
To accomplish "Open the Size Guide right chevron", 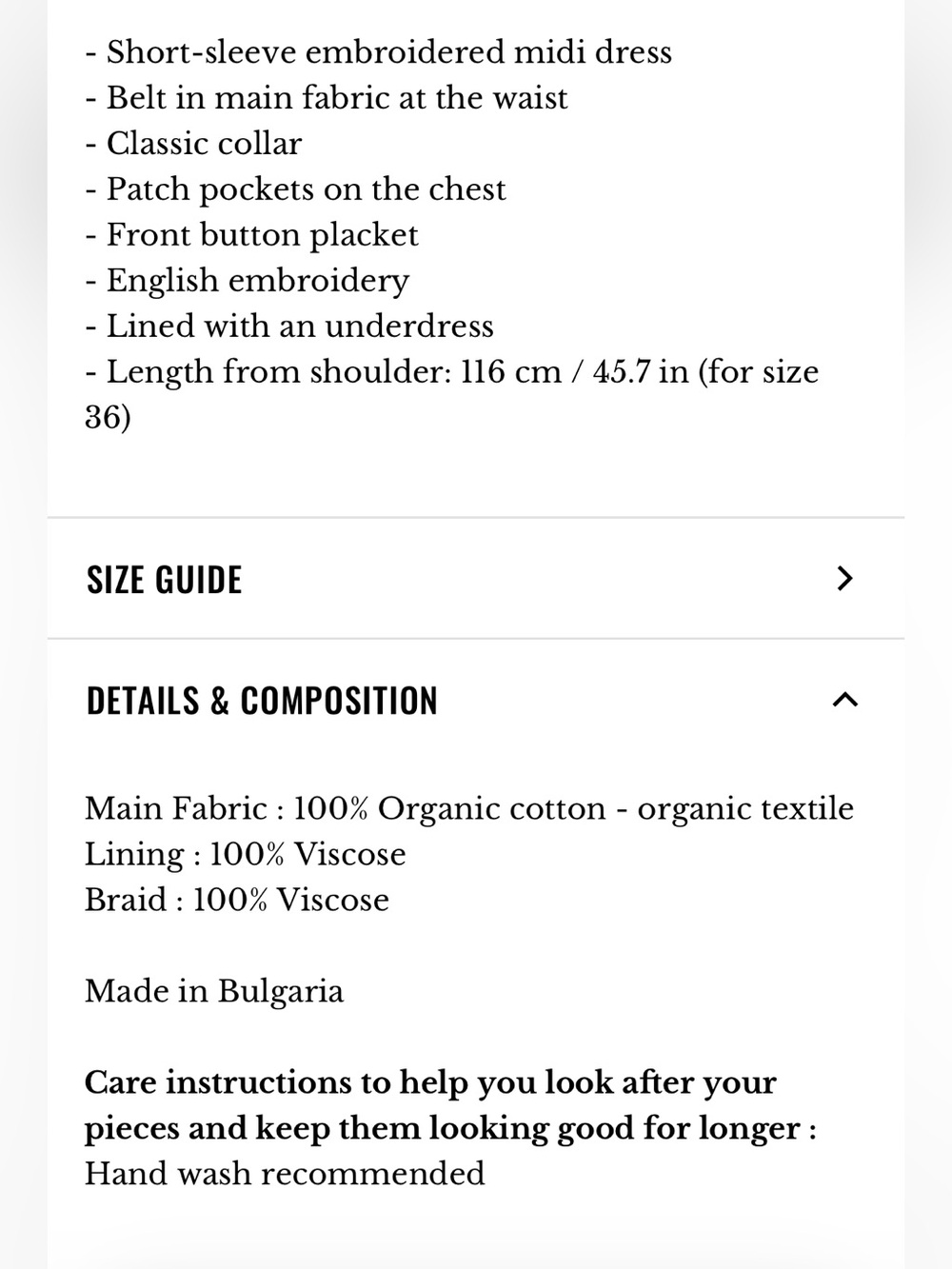I will [x=844, y=578].
